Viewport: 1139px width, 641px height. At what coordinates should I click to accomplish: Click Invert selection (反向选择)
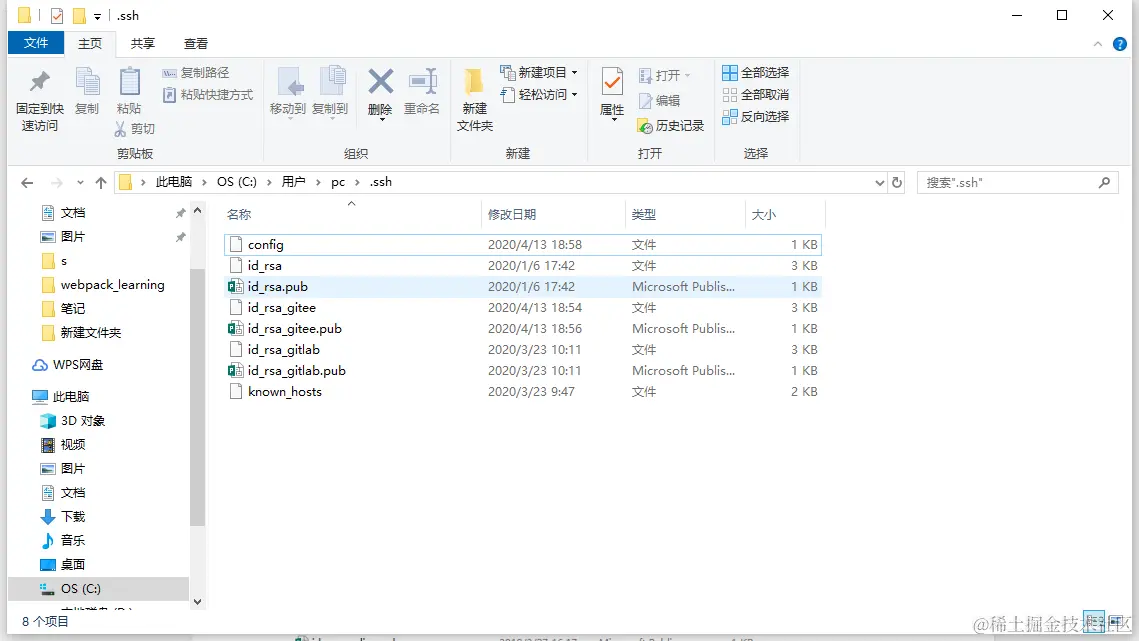pos(755,116)
